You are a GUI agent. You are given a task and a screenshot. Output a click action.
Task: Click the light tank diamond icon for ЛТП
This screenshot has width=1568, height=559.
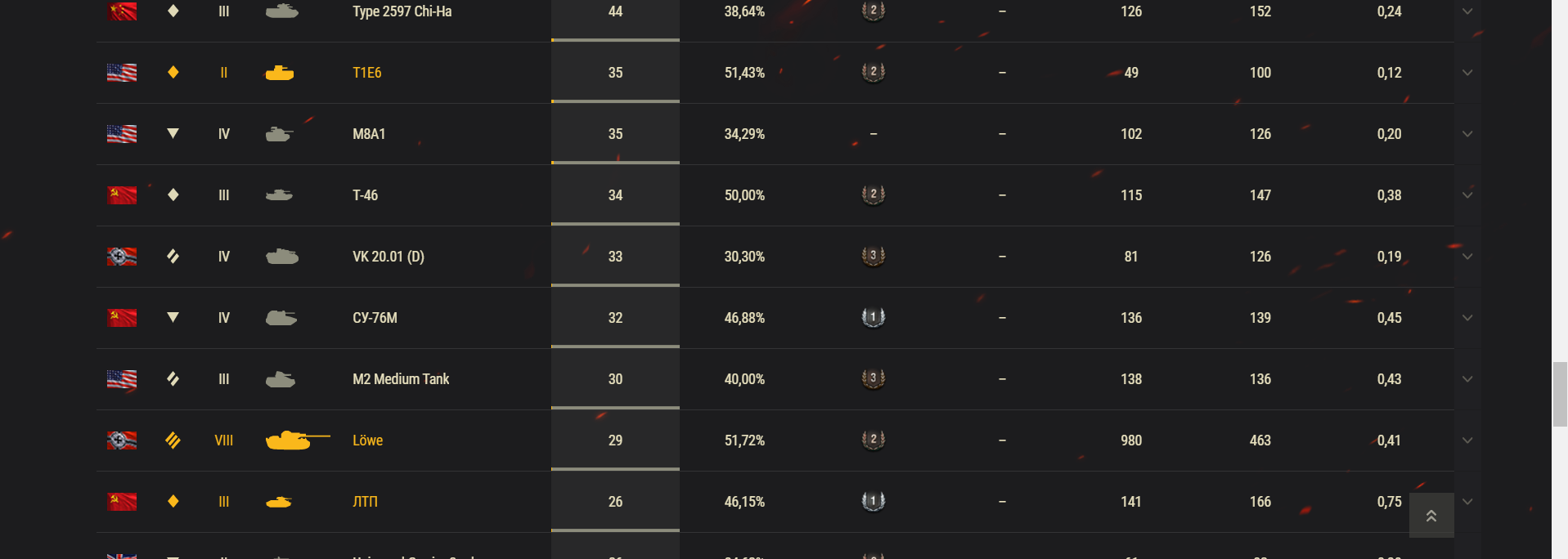(173, 501)
